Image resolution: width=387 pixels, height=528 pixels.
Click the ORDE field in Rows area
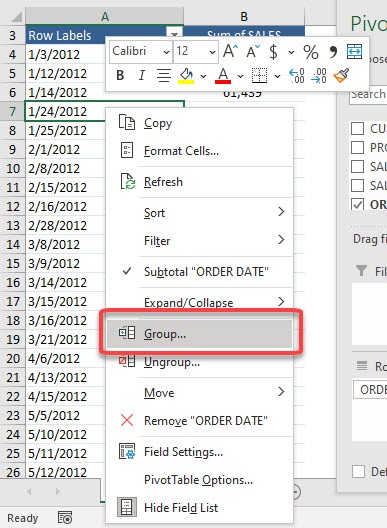coord(370,390)
